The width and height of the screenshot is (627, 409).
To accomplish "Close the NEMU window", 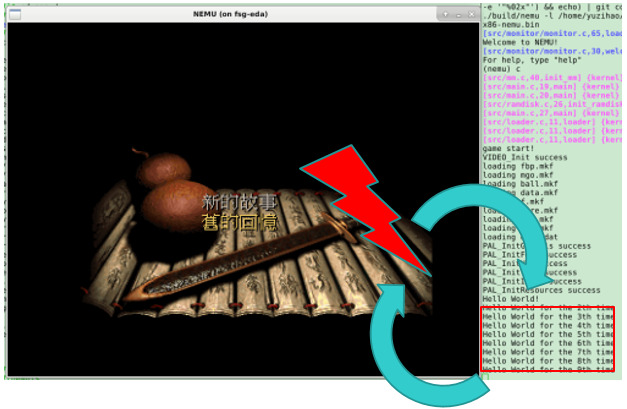I will click(471, 15).
